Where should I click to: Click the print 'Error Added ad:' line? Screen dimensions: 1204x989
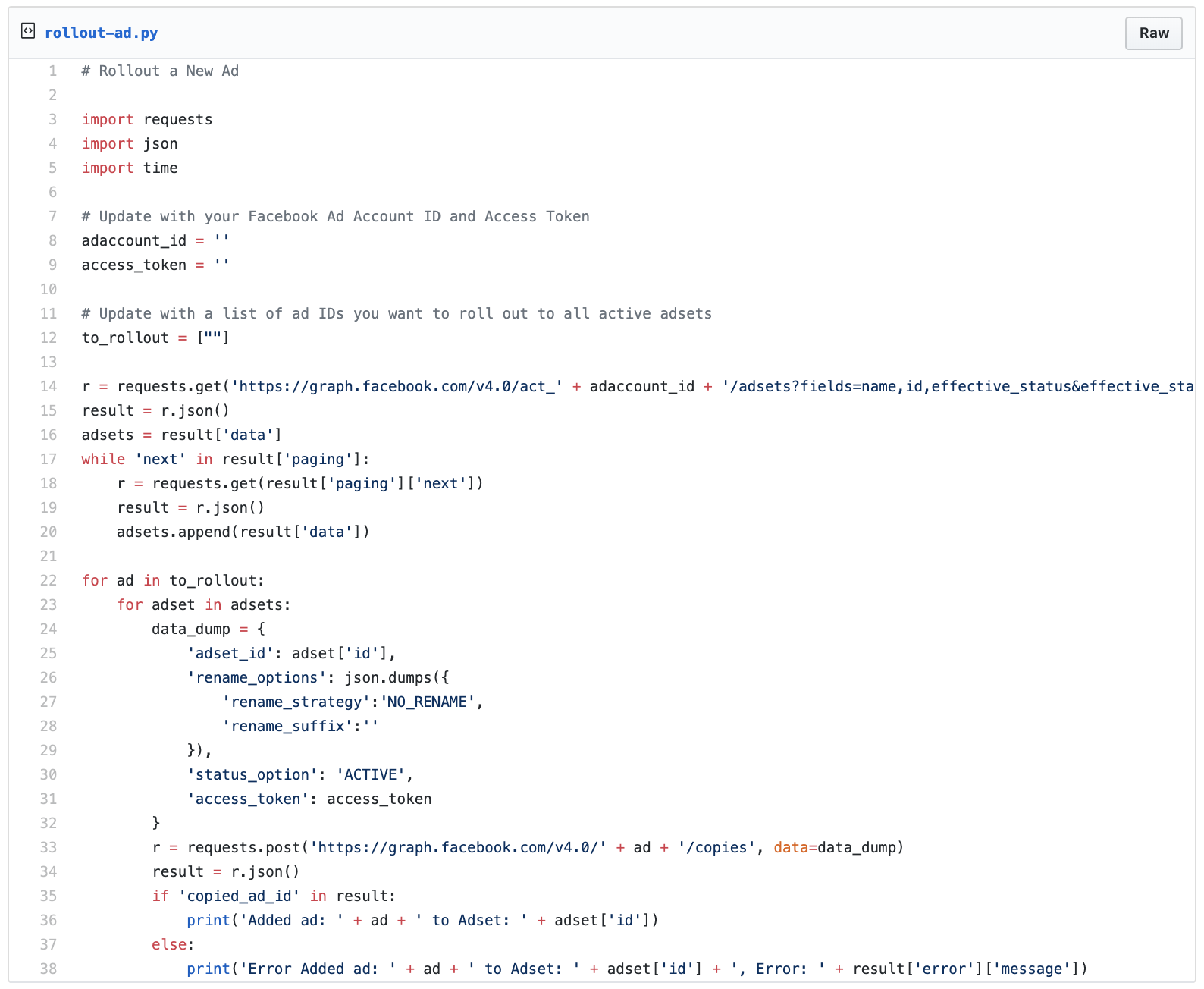tap(638, 969)
